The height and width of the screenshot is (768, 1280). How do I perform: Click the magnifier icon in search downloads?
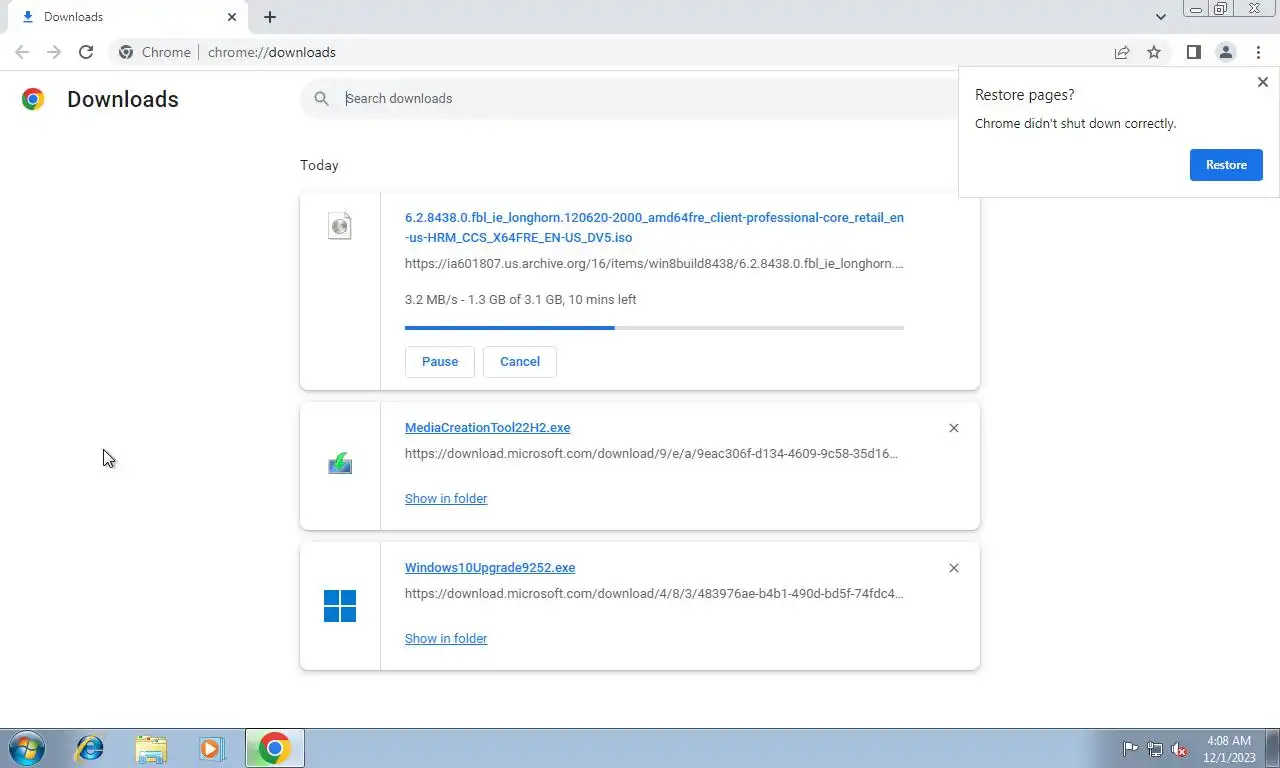pyautogui.click(x=321, y=98)
